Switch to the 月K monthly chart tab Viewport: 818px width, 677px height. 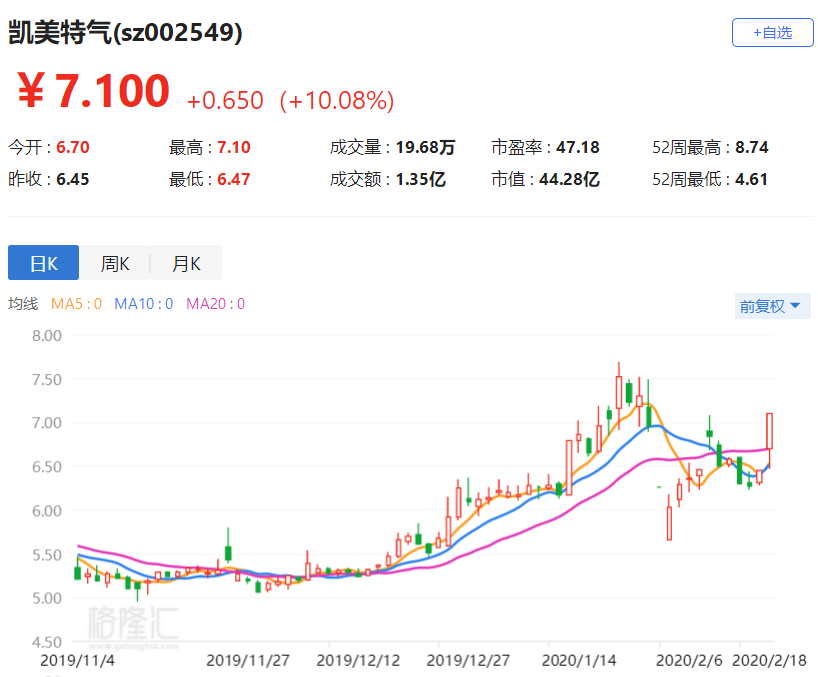pos(186,263)
